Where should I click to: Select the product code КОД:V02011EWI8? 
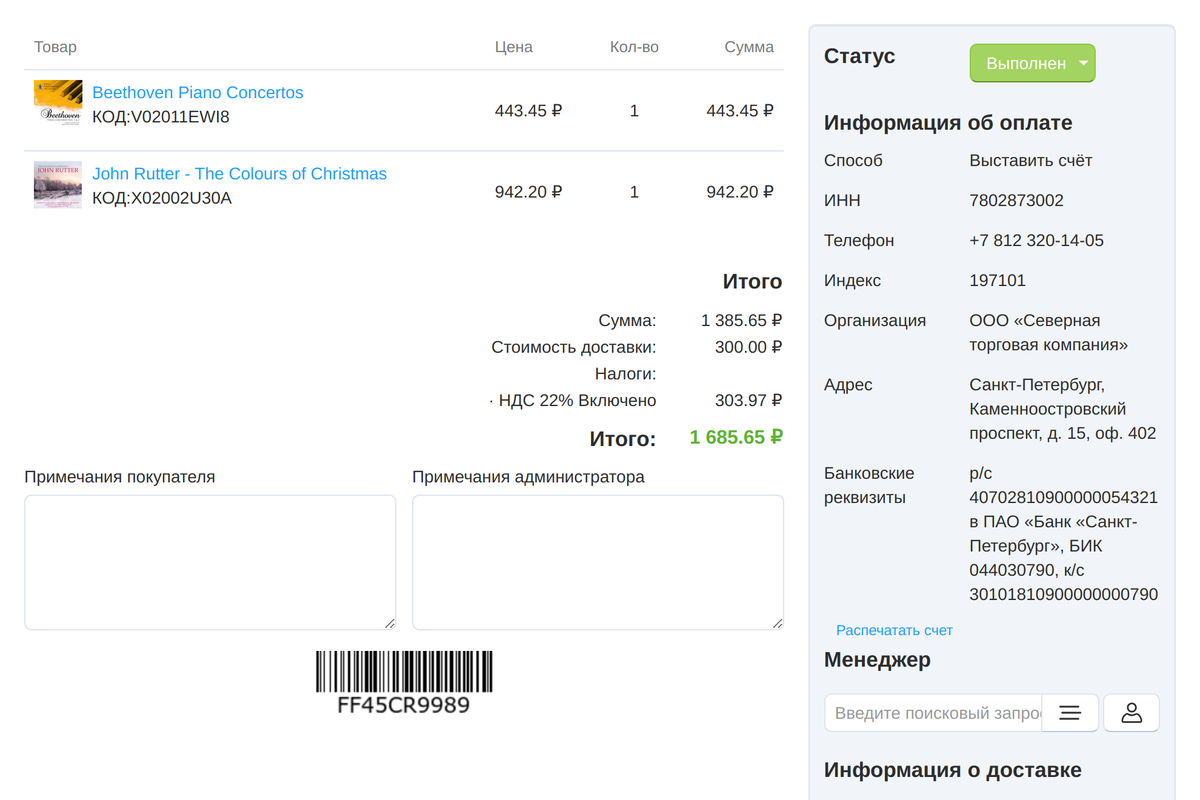161,117
